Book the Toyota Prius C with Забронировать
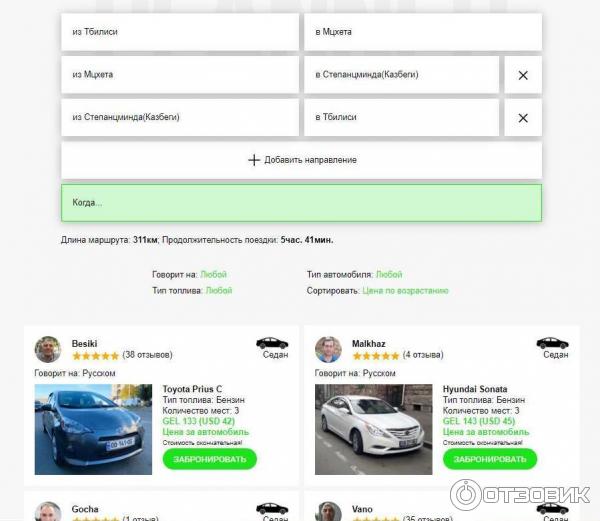 pyautogui.click(x=210, y=459)
